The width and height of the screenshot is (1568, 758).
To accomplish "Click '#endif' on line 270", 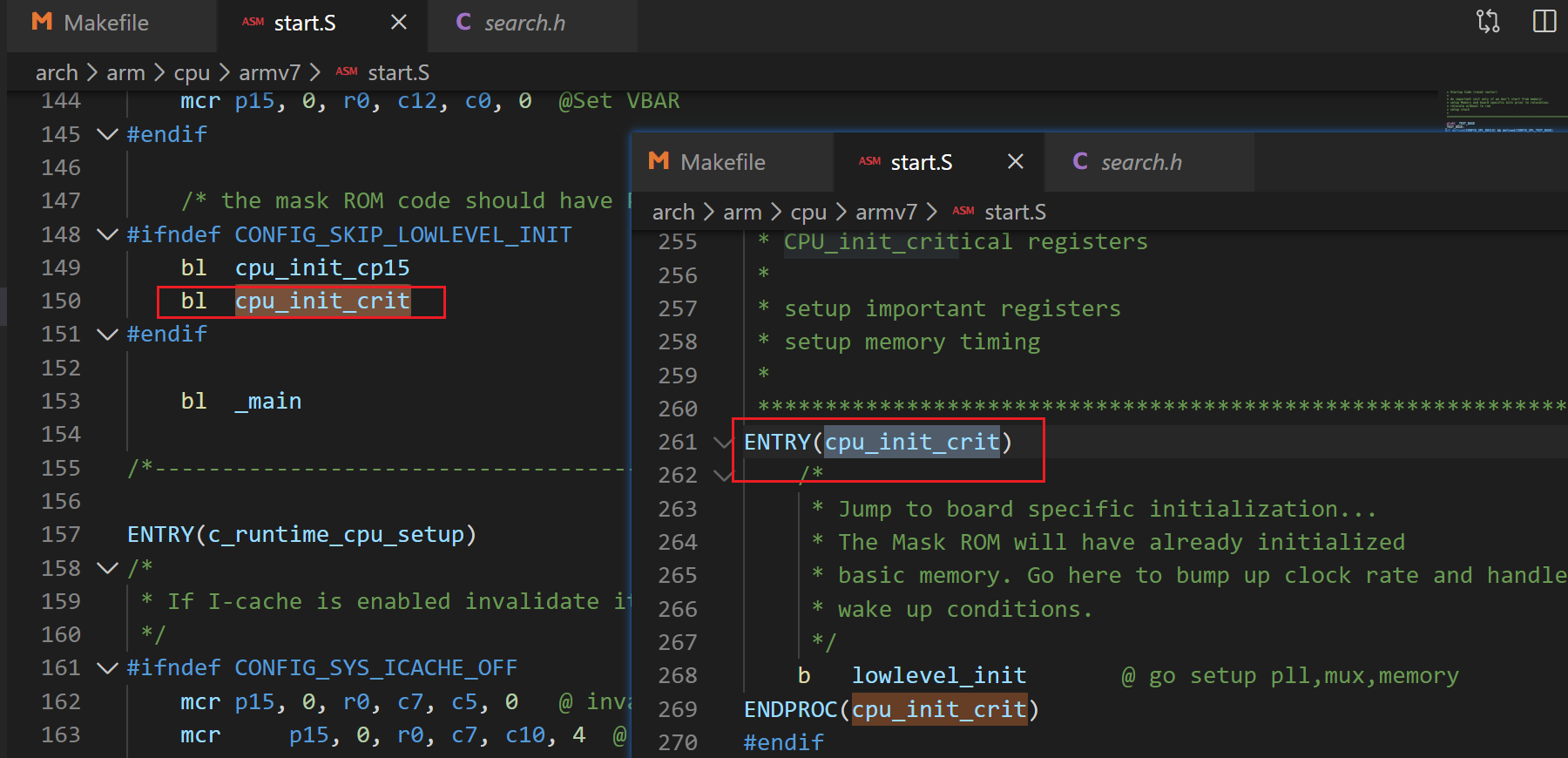I will [784, 743].
